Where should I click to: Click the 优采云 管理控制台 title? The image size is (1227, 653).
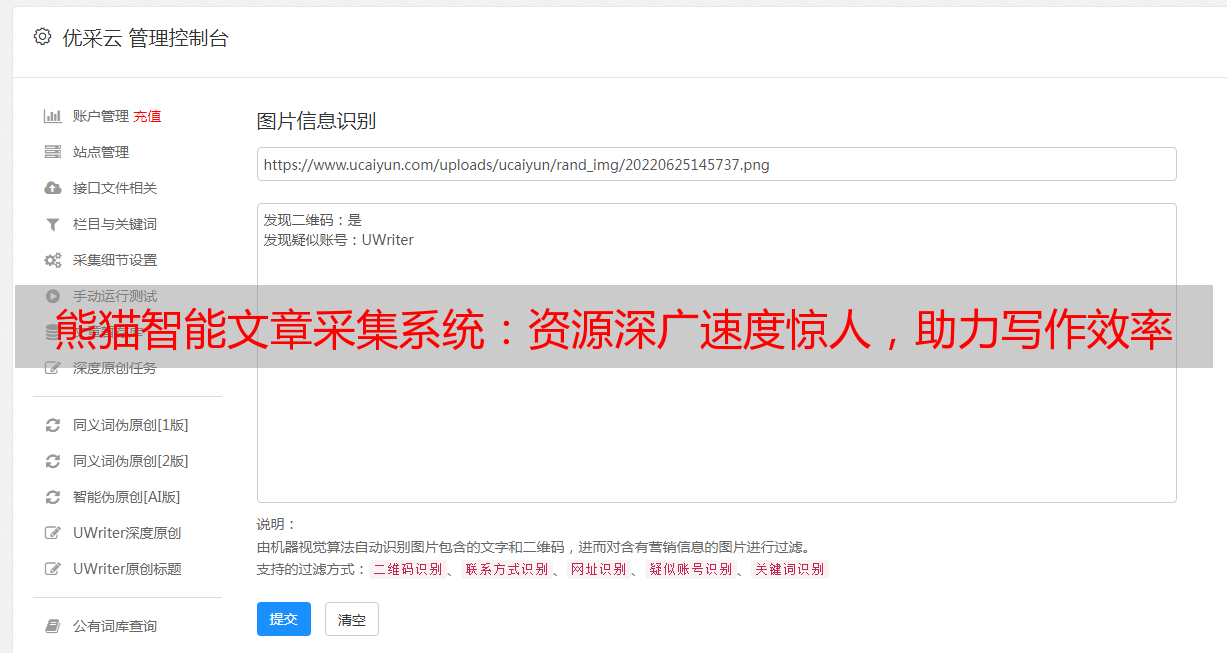(x=145, y=38)
